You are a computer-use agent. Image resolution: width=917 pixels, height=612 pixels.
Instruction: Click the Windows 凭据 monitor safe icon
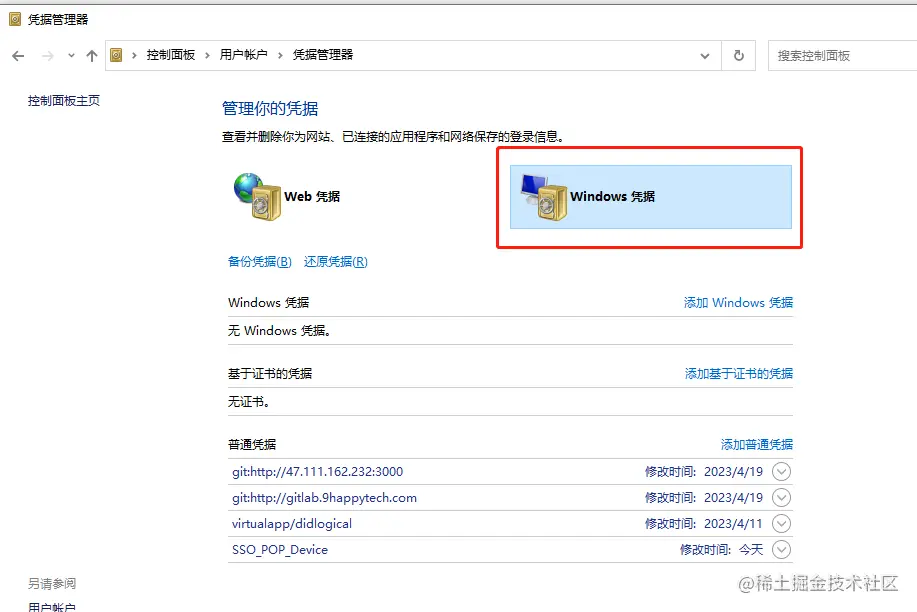tap(544, 198)
